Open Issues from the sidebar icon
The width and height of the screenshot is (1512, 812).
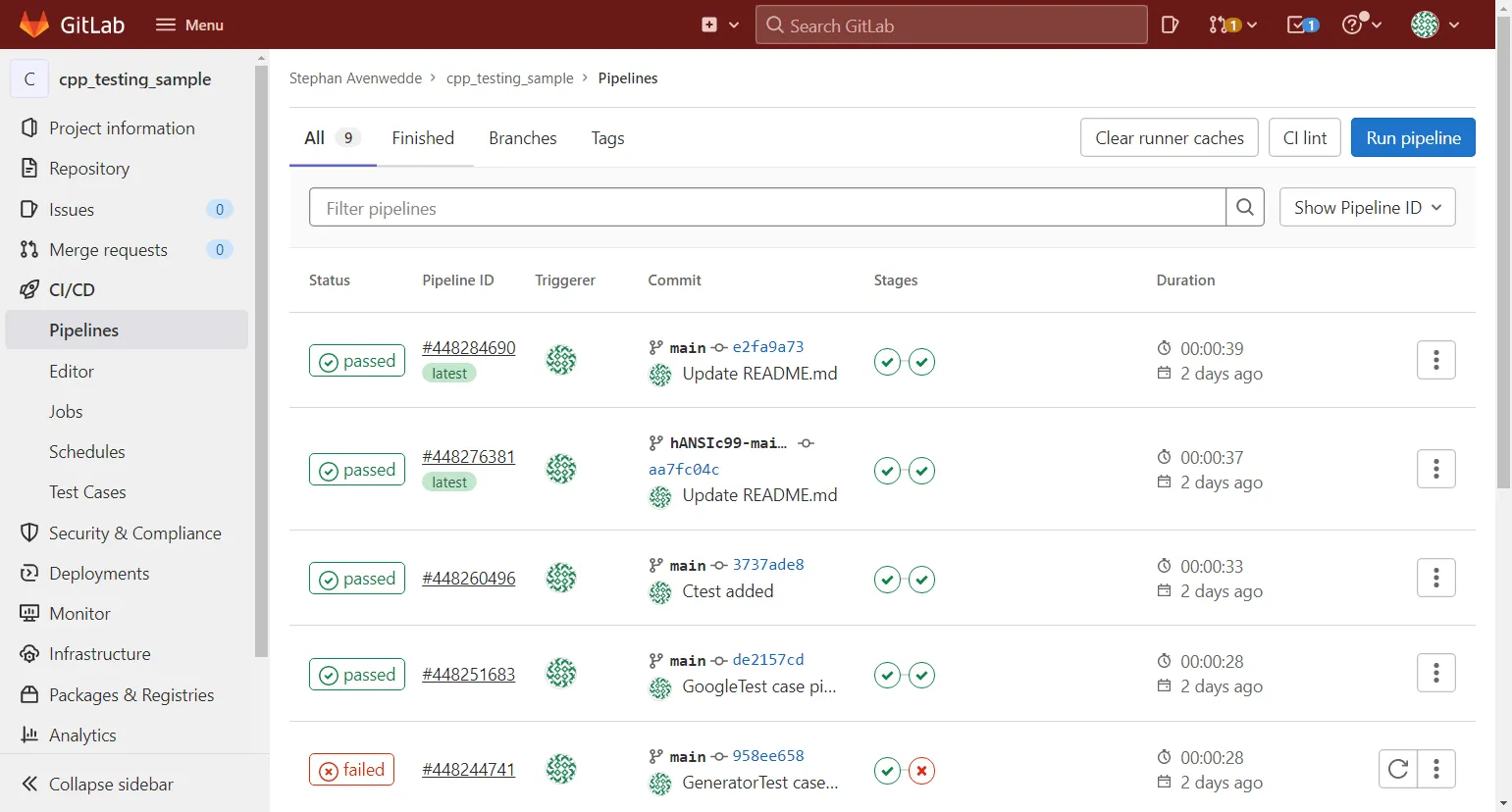(x=30, y=209)
